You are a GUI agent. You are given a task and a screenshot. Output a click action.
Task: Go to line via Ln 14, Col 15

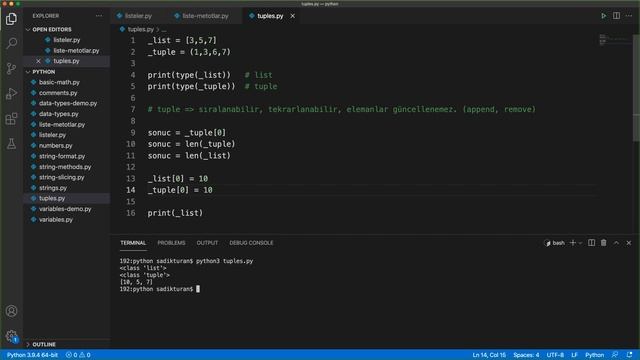tap(489, 355)
